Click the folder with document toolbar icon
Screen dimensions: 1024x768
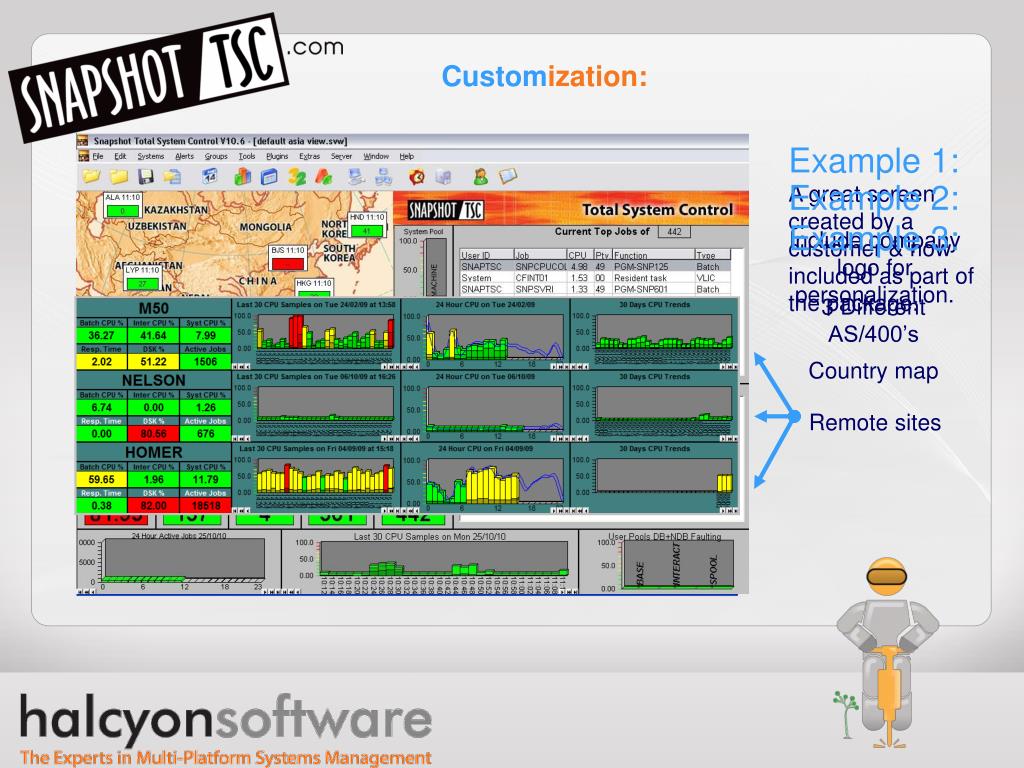[x=172, y=176]
